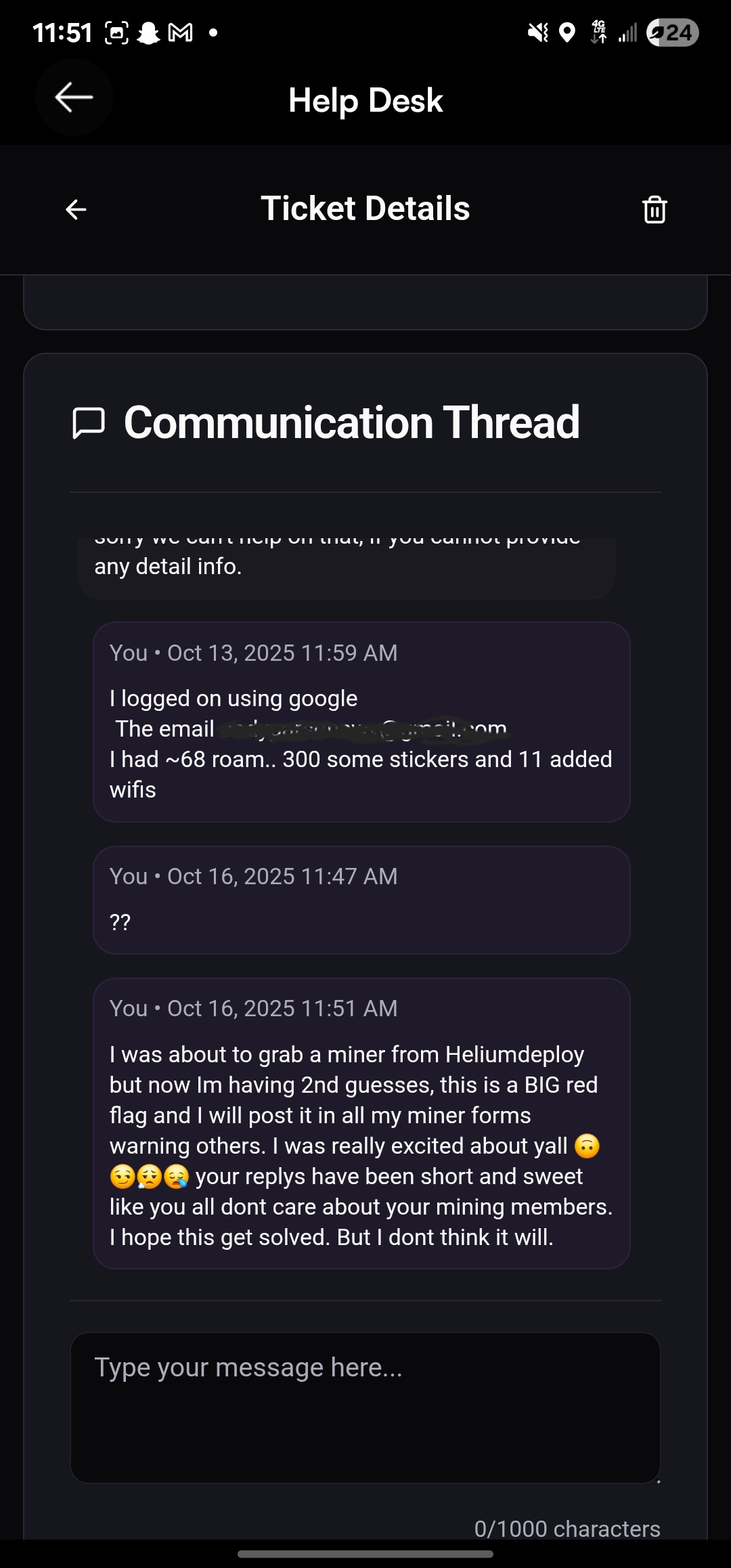
Task: Tap the Communication Thread chat bubble icon
Action: pos(89,423)
